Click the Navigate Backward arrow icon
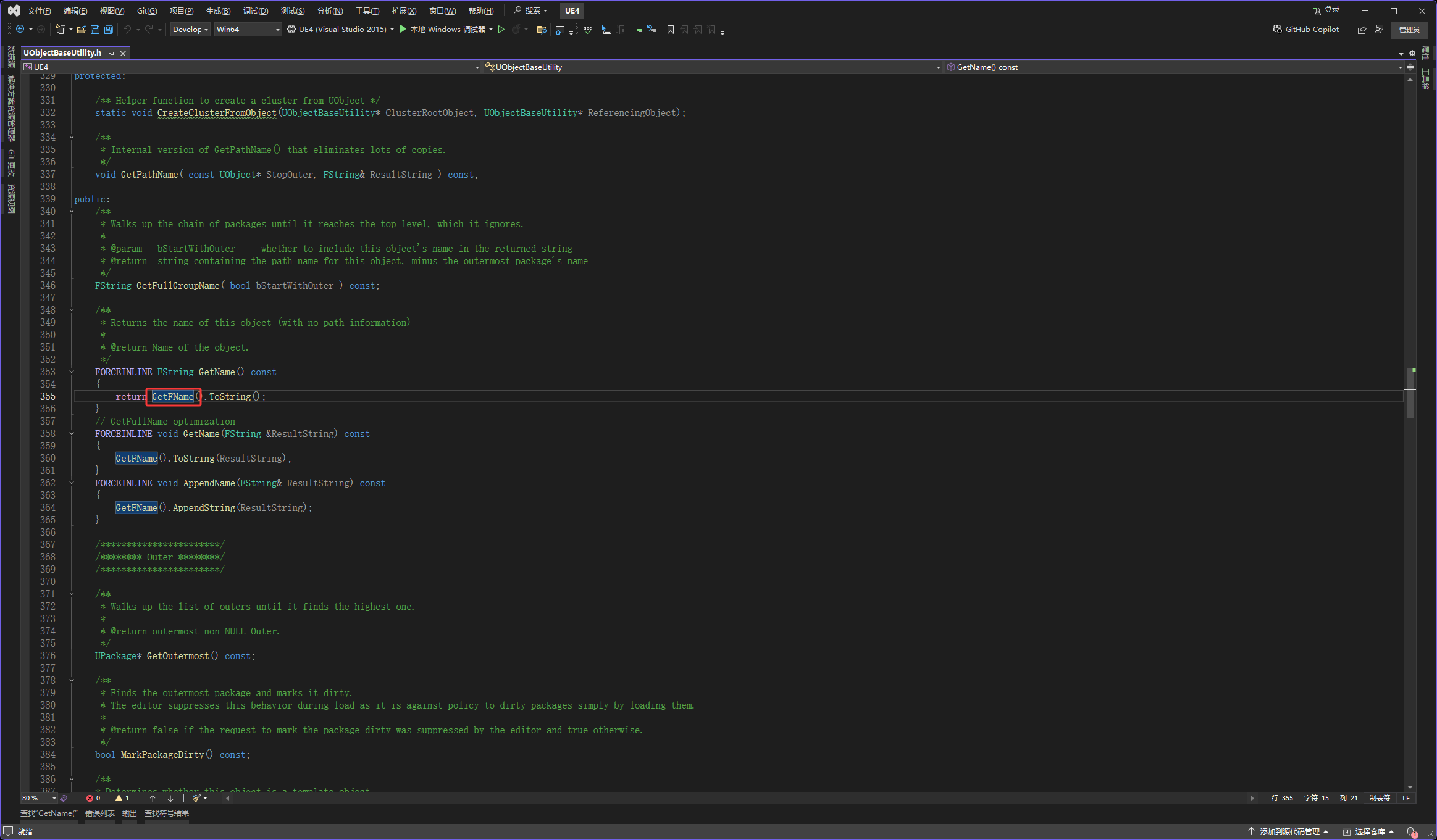This screenshot has height=840, width=1437. tap(20, 30)
